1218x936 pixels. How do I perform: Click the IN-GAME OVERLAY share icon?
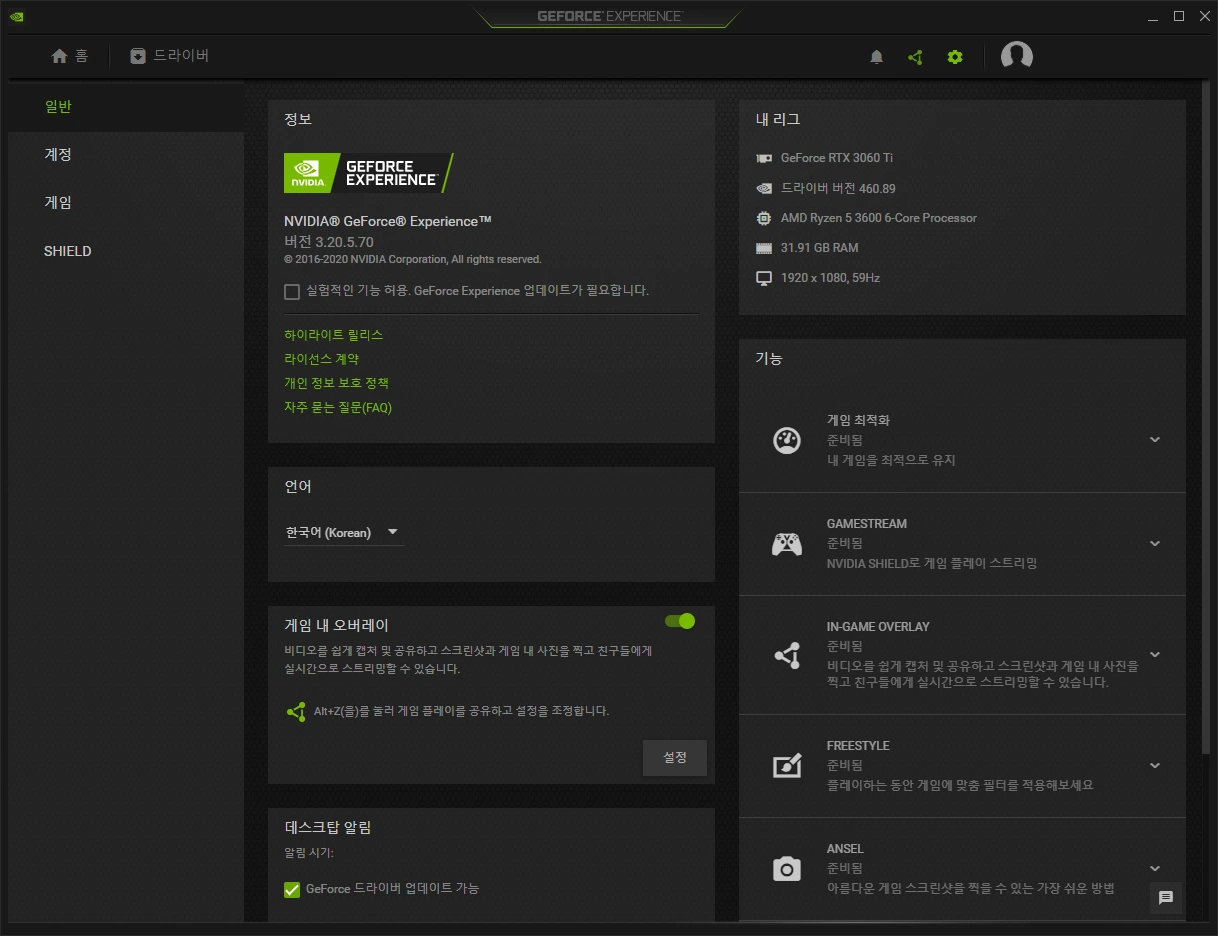[x=787, y=655]
